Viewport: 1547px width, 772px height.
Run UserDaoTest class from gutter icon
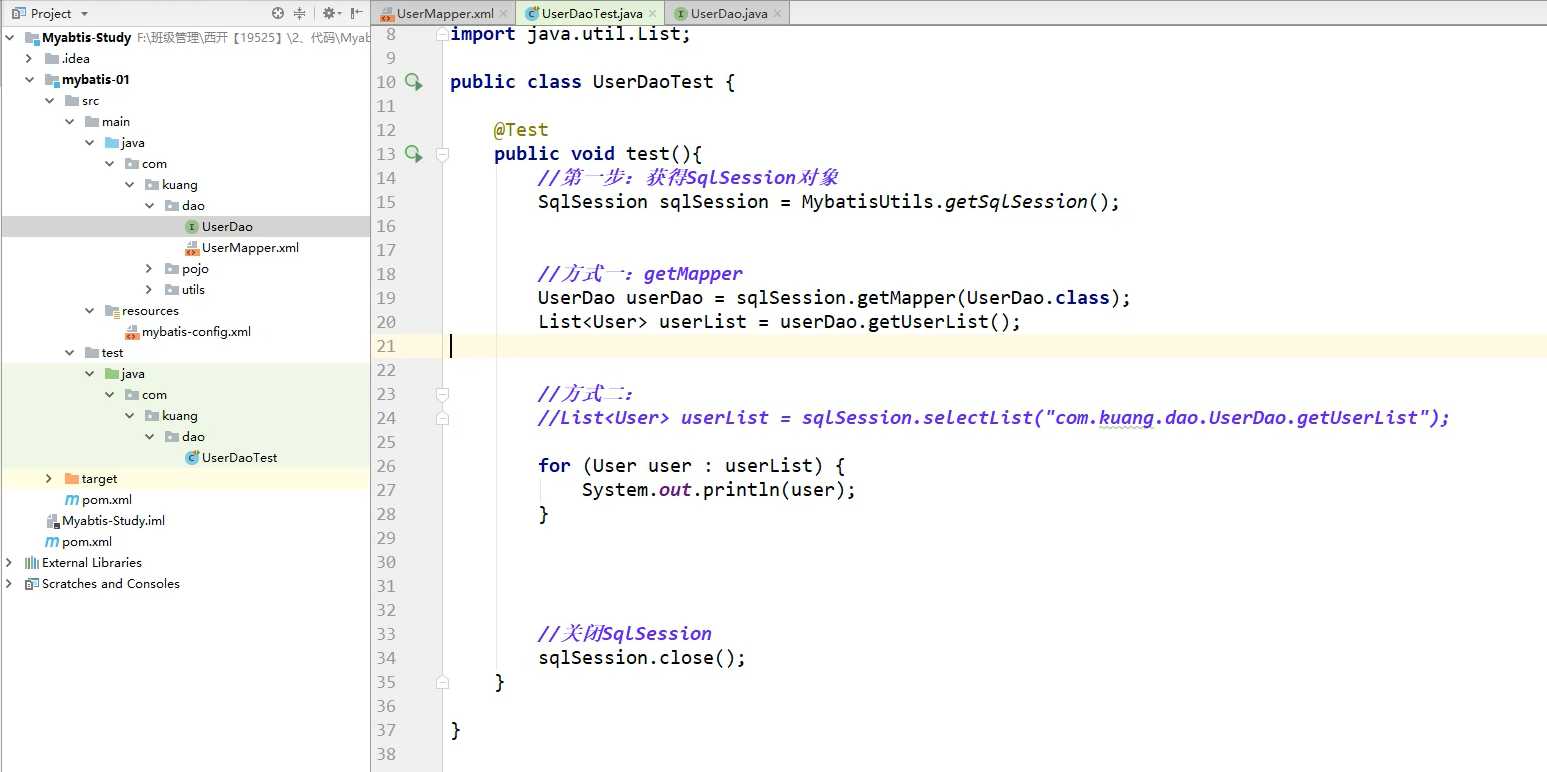coord(413,82)
